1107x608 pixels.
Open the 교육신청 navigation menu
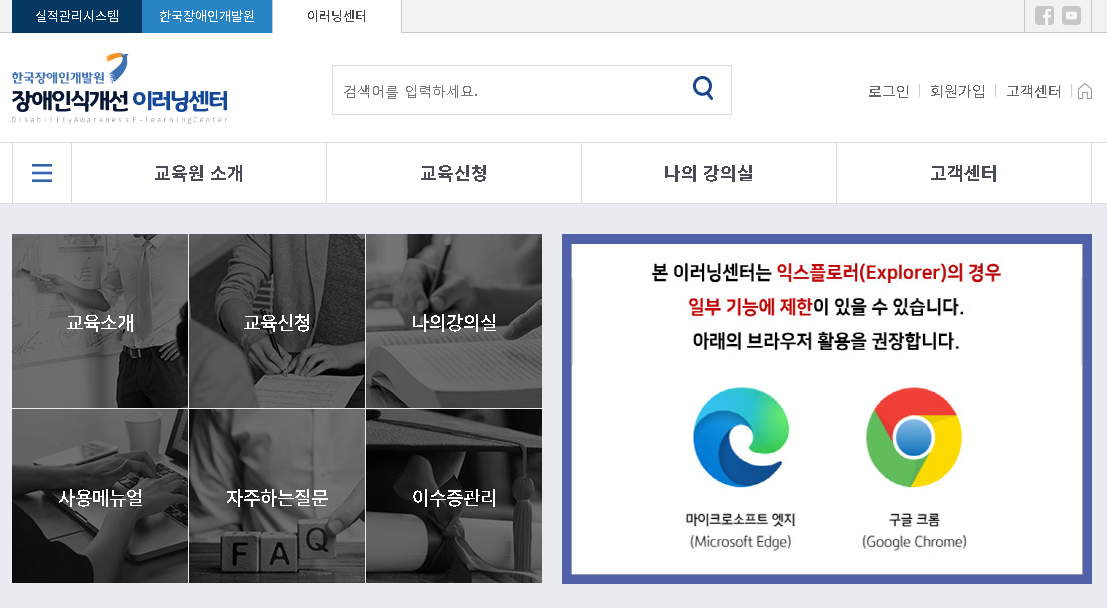pos(453,172)
